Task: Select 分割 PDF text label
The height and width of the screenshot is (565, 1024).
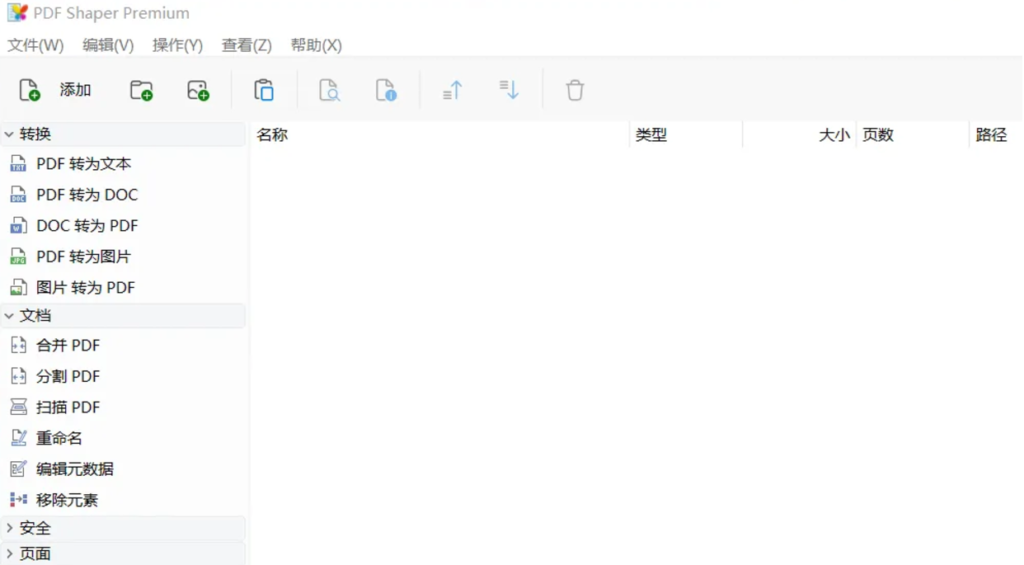Action: tap(68, 376)
